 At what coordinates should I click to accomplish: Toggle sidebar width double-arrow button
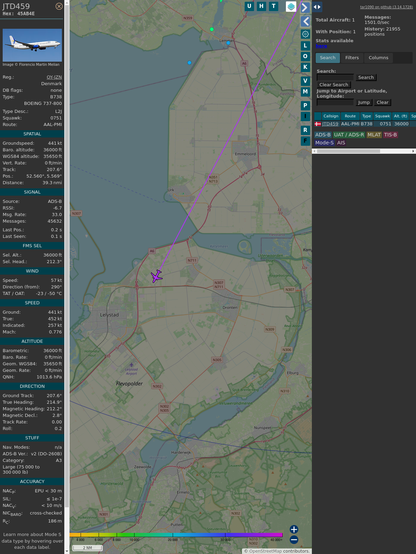tap(317, 7)
